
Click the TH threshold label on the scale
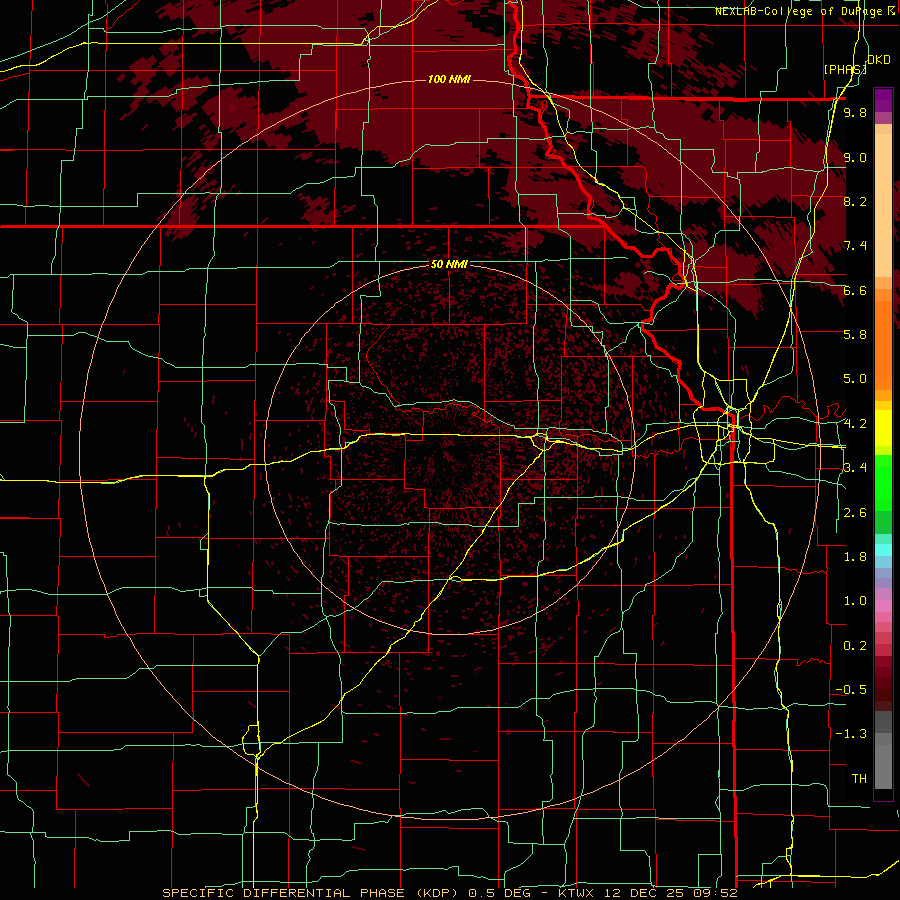tap(859, 779)
